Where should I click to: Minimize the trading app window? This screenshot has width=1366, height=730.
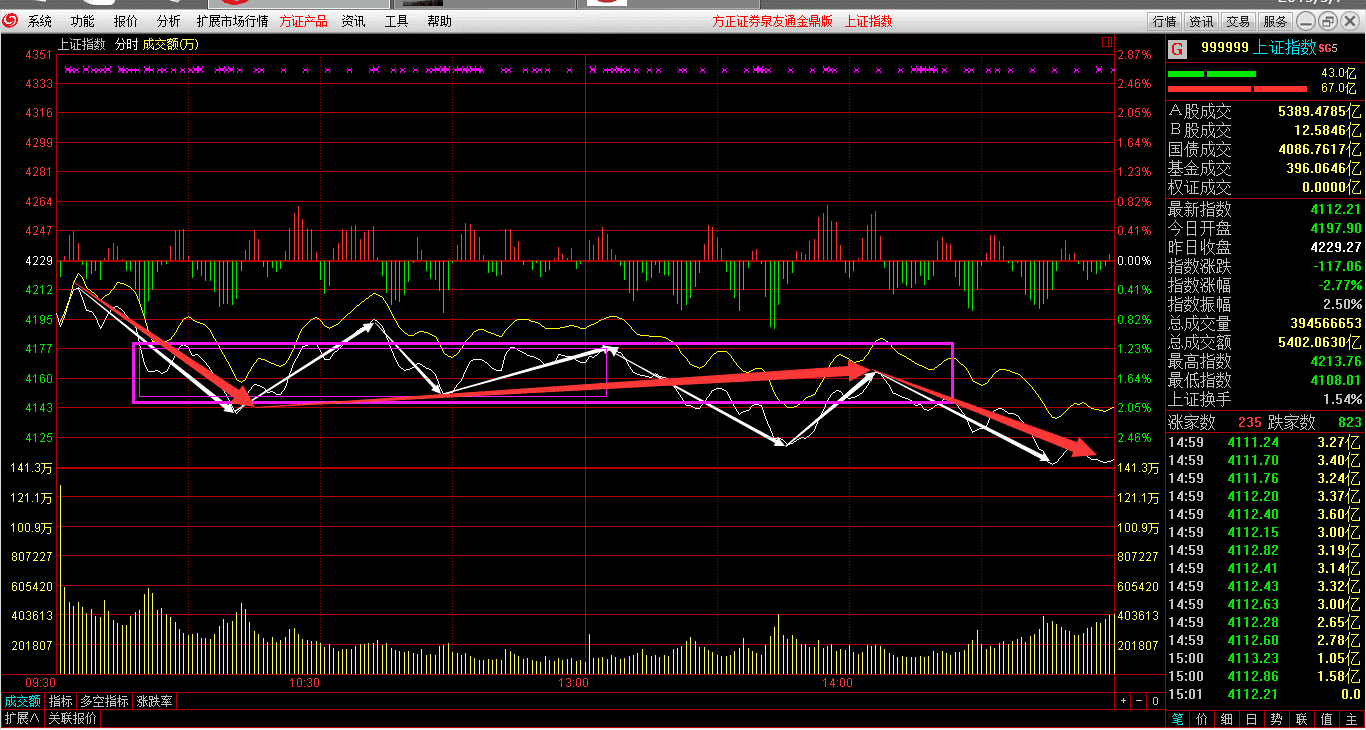(x=1306, y=21)
